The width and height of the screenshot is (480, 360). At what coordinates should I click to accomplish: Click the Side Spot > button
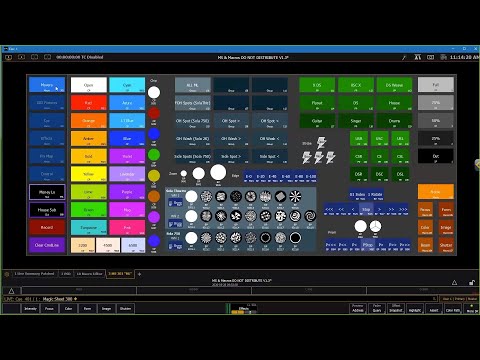231,156
